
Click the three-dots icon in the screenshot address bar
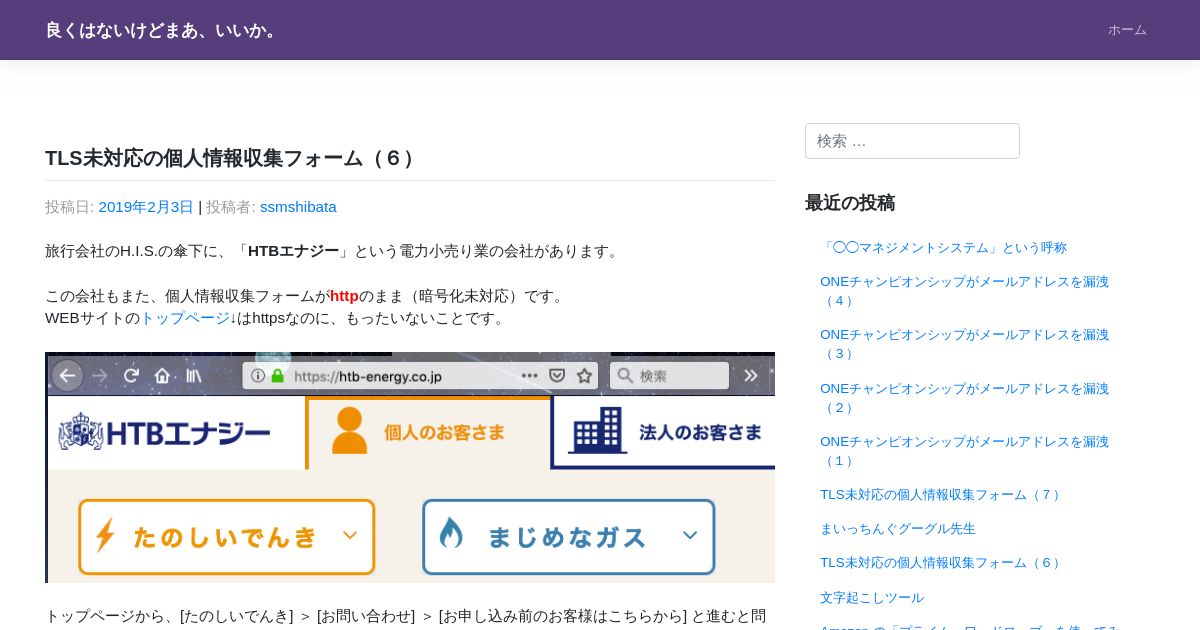[530, 376]
